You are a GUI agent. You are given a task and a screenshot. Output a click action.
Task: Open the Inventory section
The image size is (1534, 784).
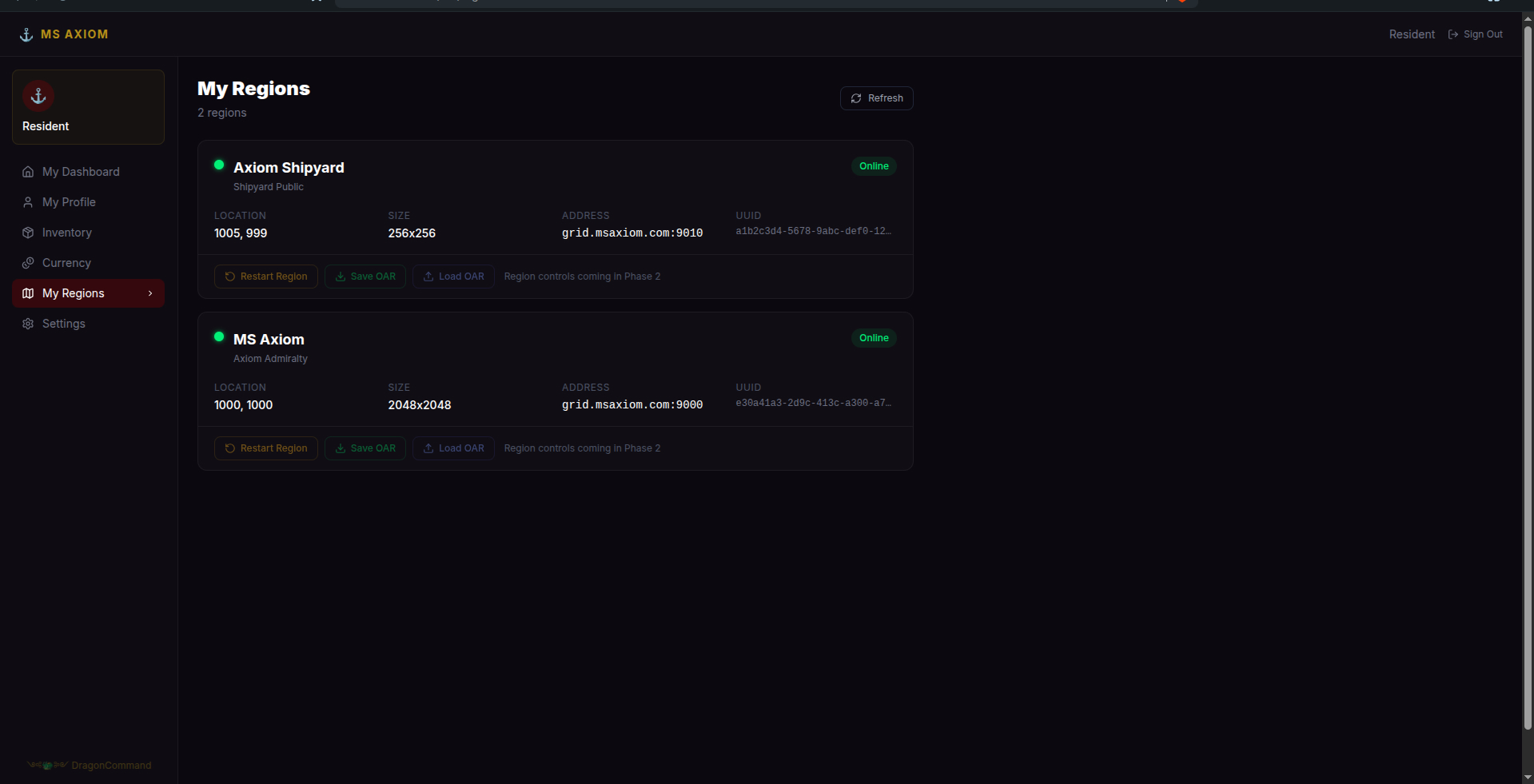coord(88,233)
